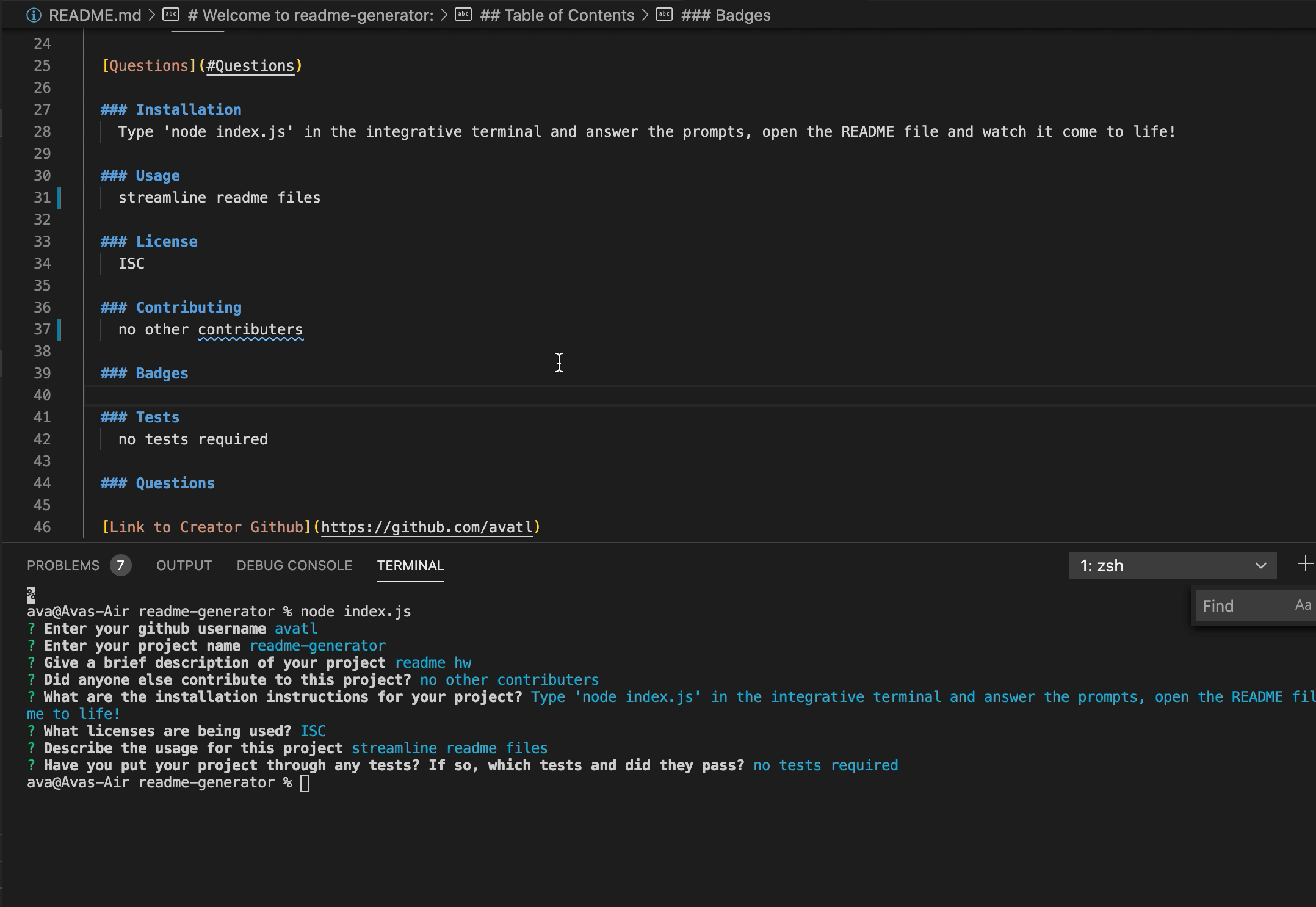Expand README.md breadcrumb segment
Image resolution: width=1316 pixels, height=907 pixels.
click(x=95, y=15)
